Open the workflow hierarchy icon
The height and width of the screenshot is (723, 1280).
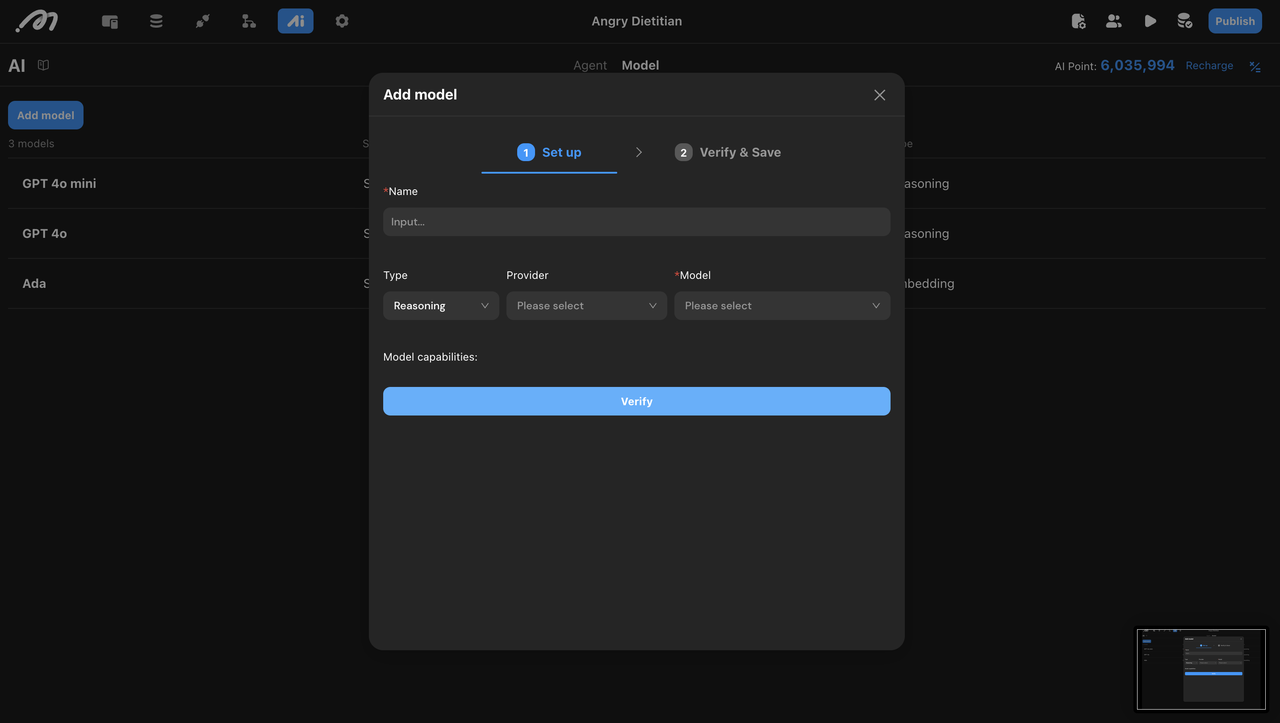point(249,21)
